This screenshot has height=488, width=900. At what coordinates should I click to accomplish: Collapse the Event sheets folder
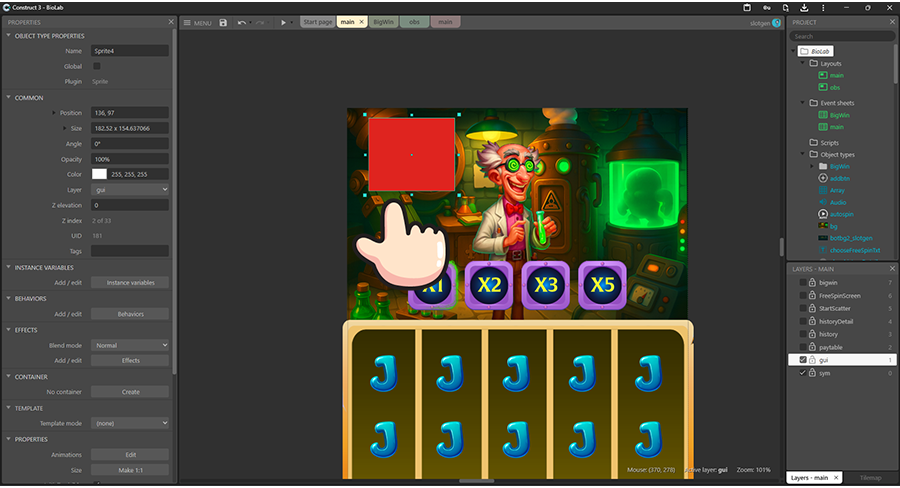802,103
